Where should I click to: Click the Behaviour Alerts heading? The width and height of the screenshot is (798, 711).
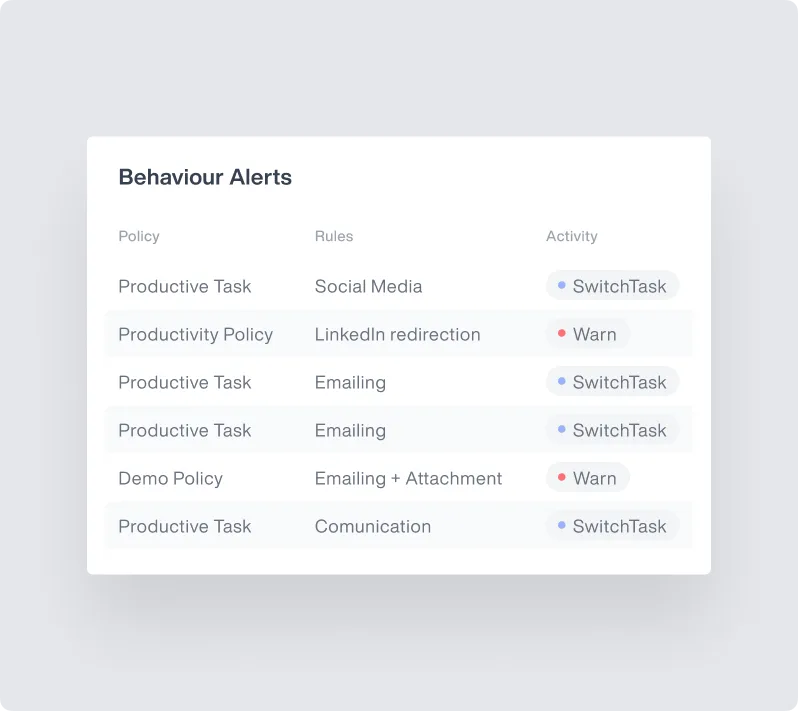205,177
